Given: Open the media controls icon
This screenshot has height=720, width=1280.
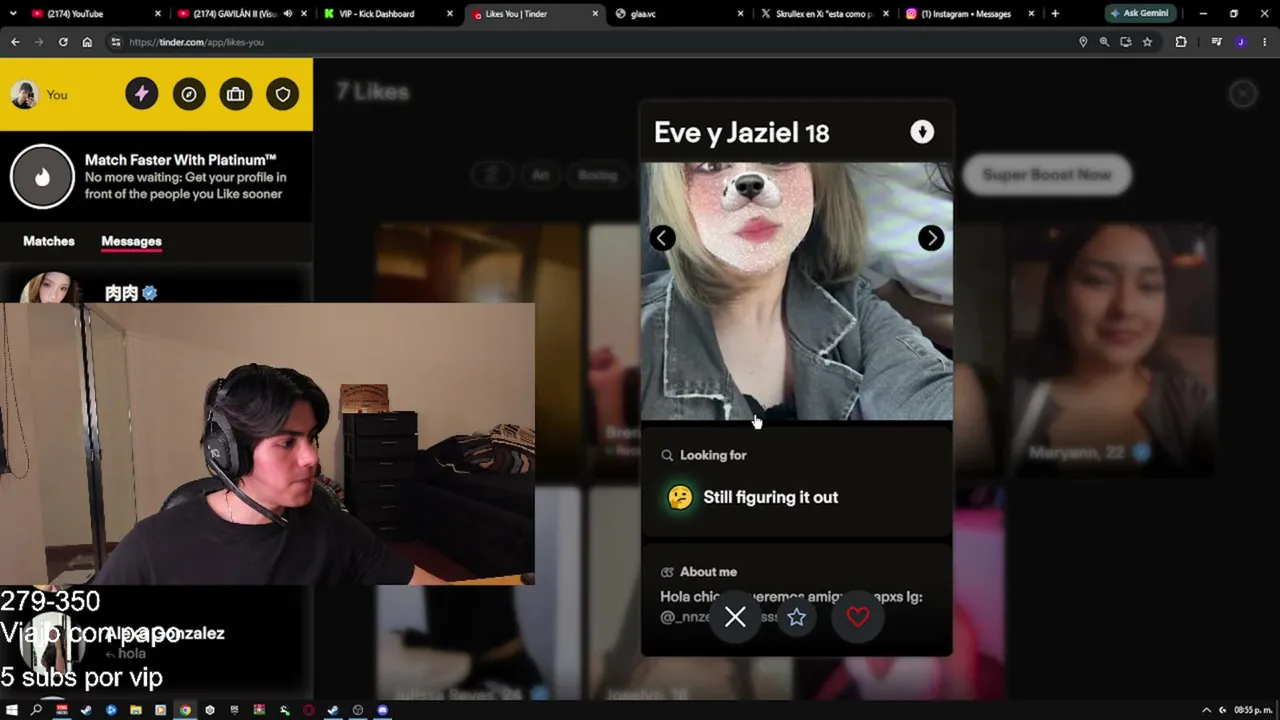Looking at the screenshot, I should [1216, 42].
